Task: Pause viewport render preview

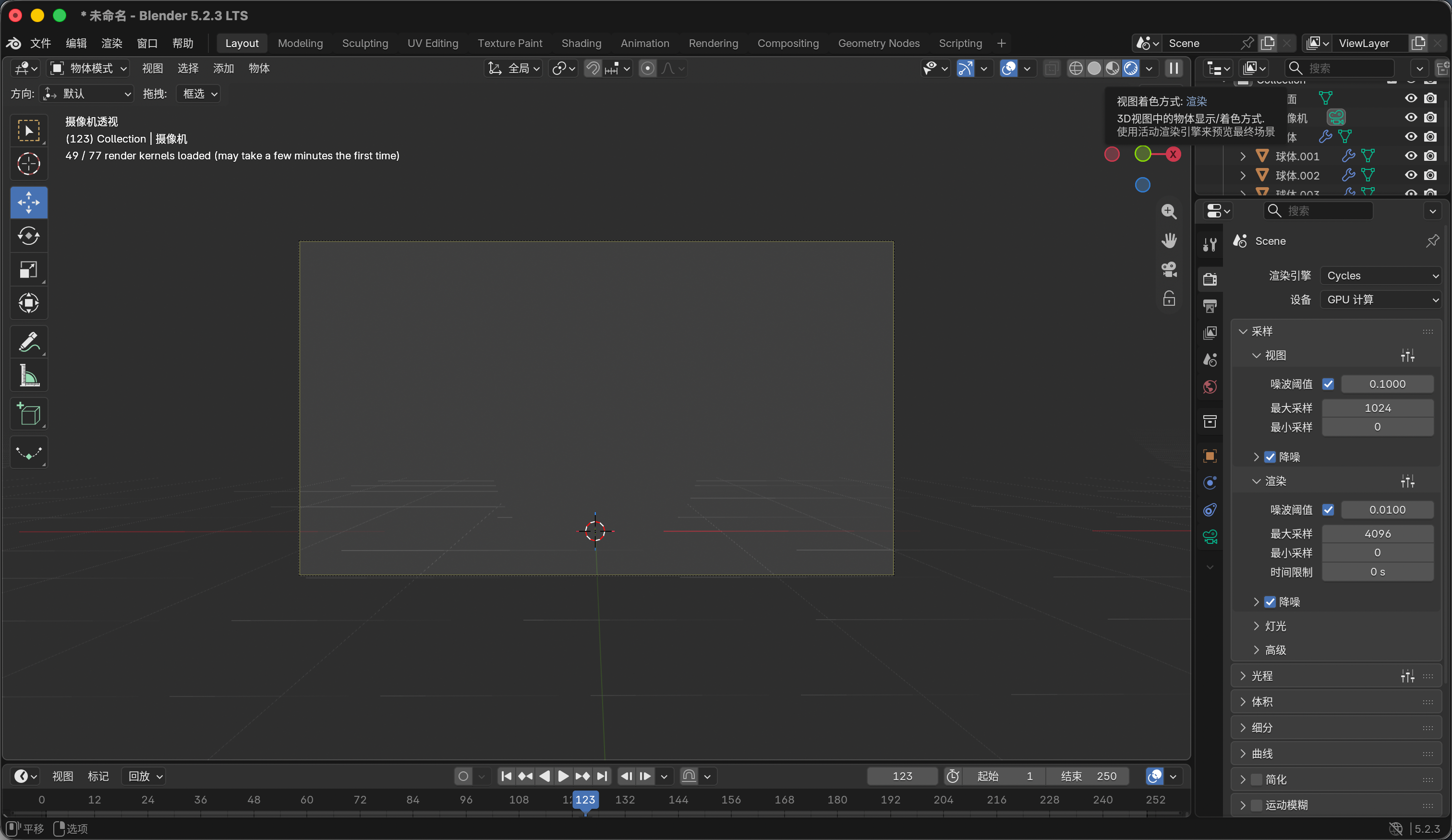Action: (x=1174, y=69)
